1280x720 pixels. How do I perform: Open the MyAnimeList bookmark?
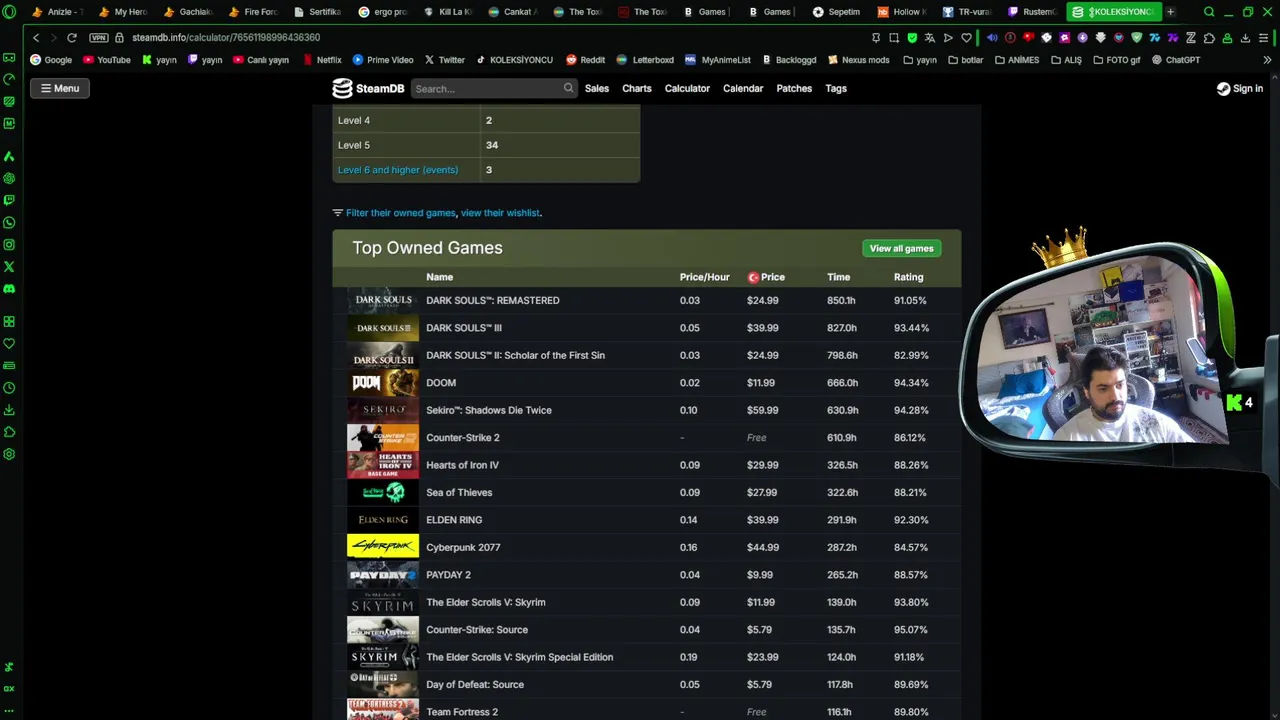(x=717, y=60)
